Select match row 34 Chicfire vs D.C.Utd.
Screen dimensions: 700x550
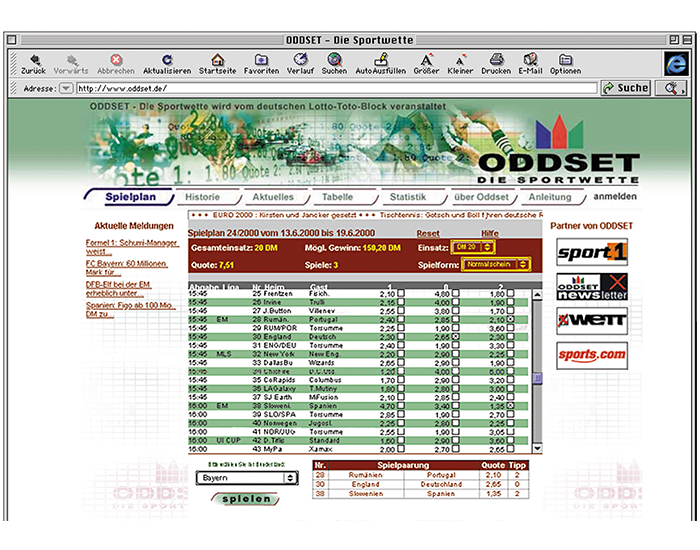click(x=358, y=371)
